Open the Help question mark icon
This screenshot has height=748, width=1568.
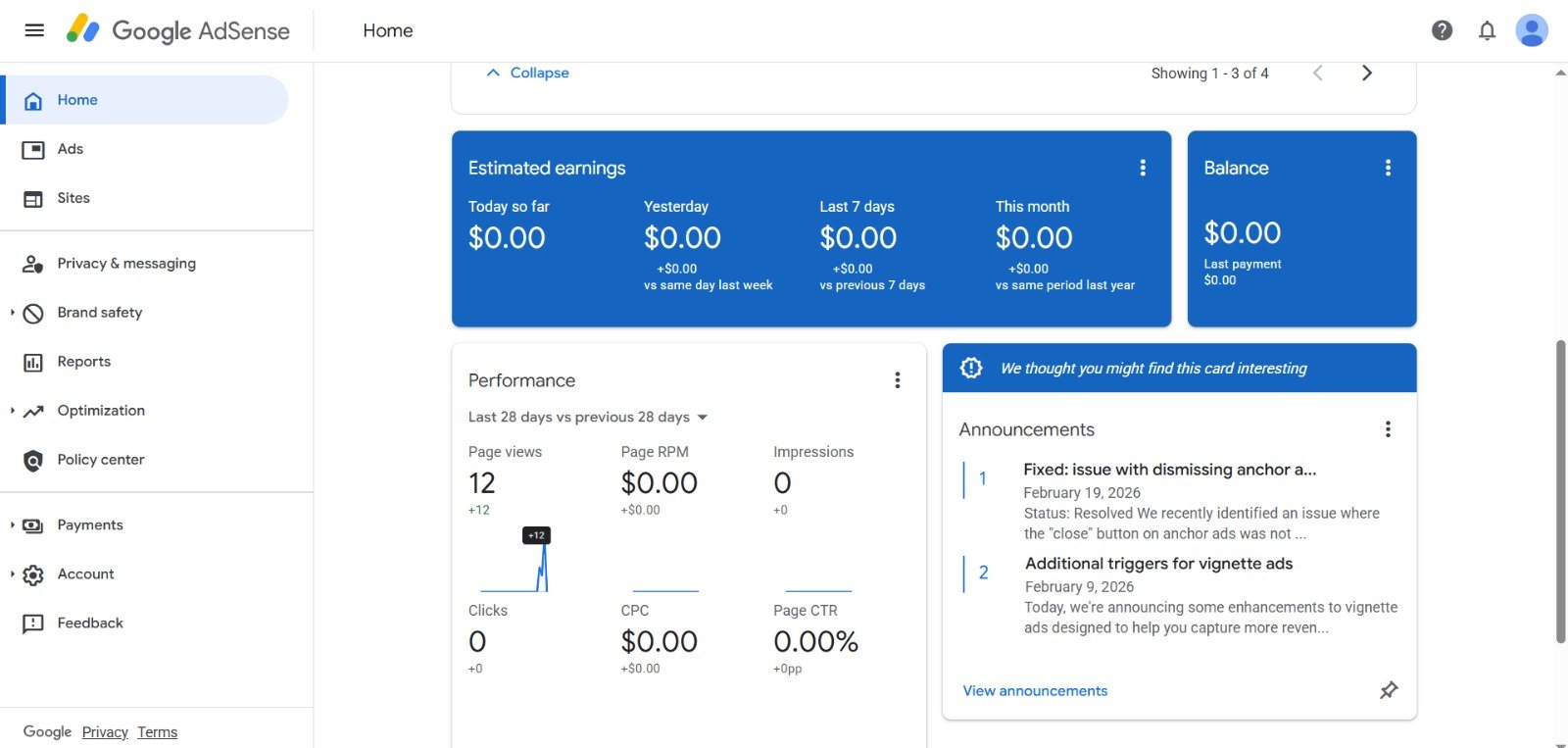click(1442, 30)
